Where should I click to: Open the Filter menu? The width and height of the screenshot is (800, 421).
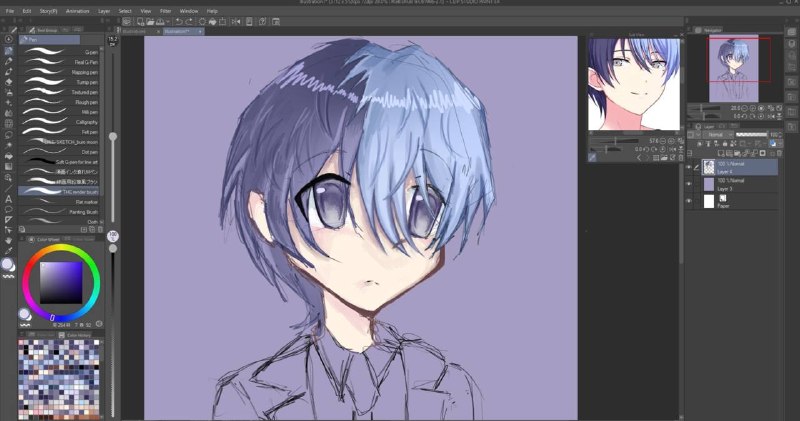tap(165, 11)
